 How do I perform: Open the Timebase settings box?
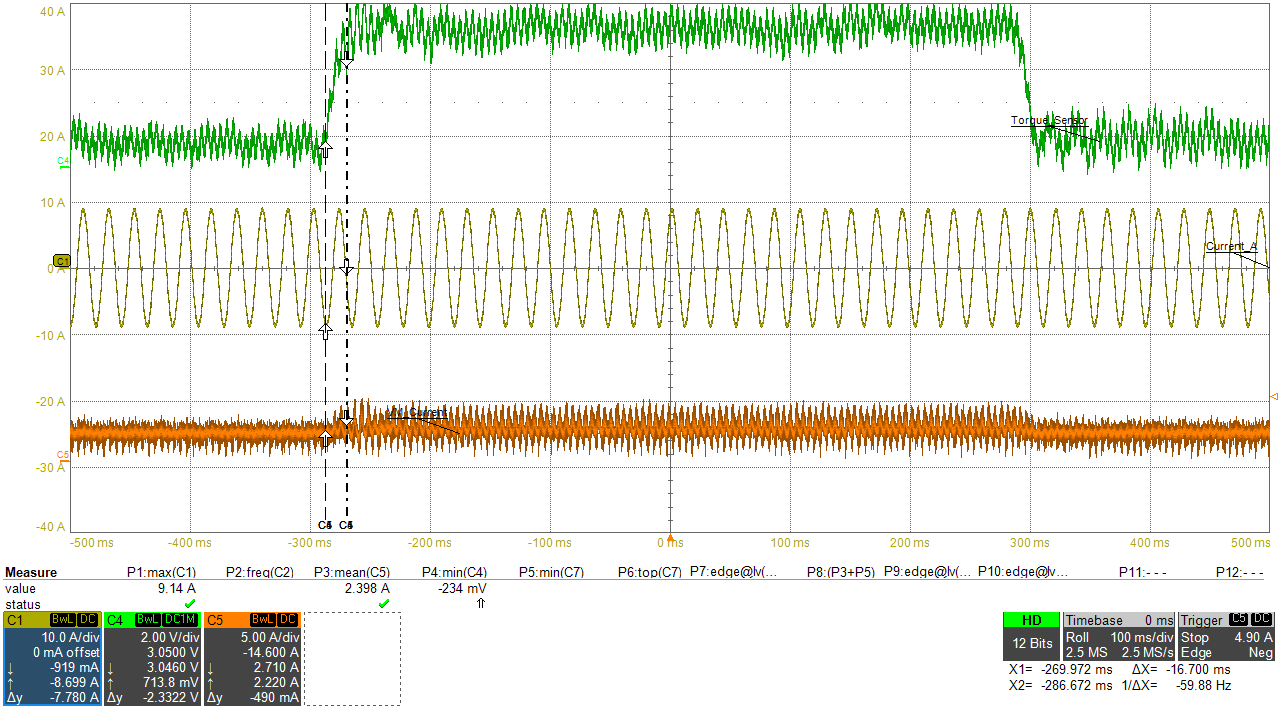tap(1118, 636)
